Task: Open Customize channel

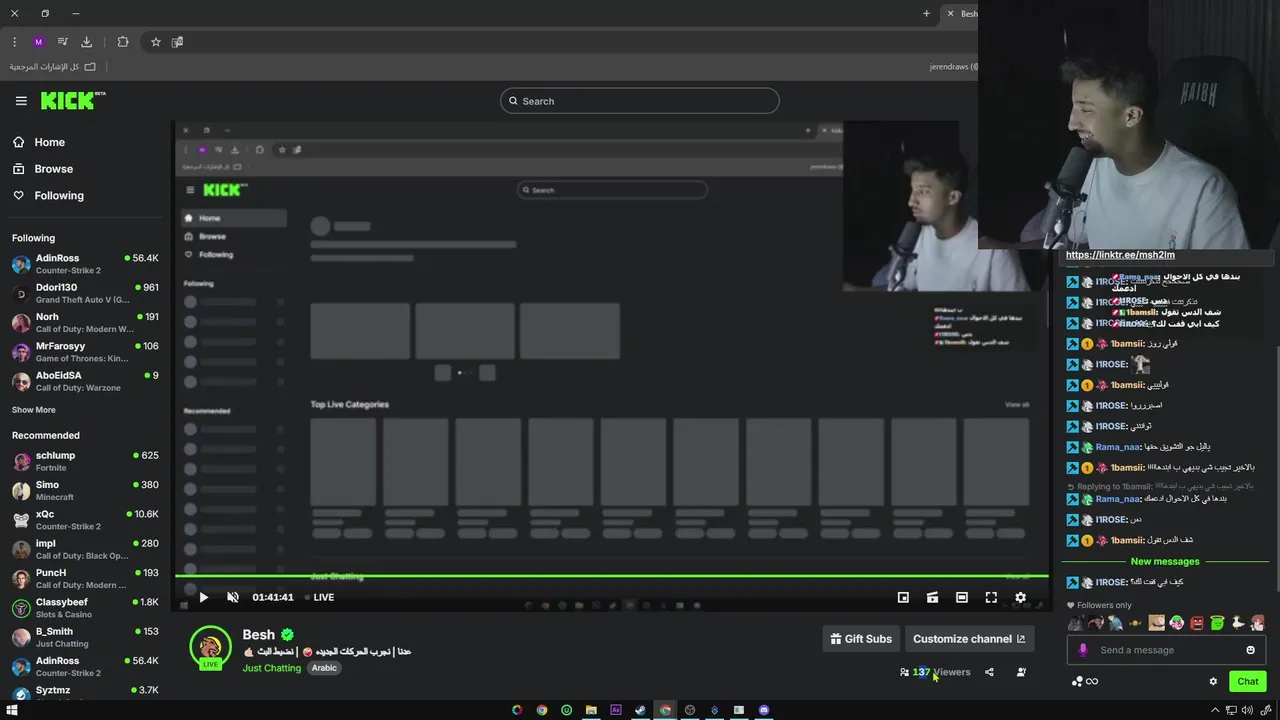Action: click(x=969, y=639)
